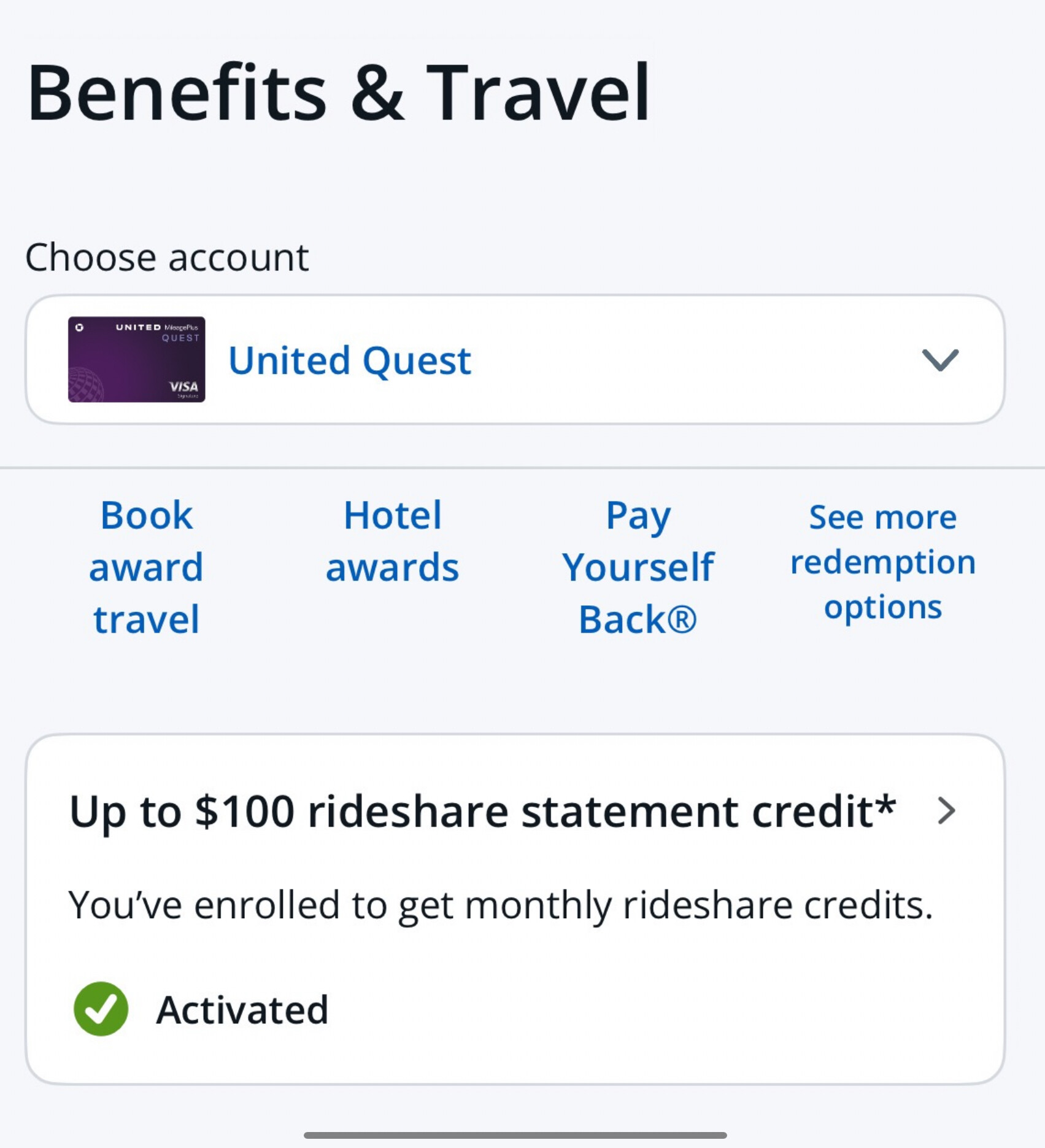This screenshot has height=1148, width=1045.
Task: Tap the enrolled monthly rideshare credits text
Action: tap(501, 906)
